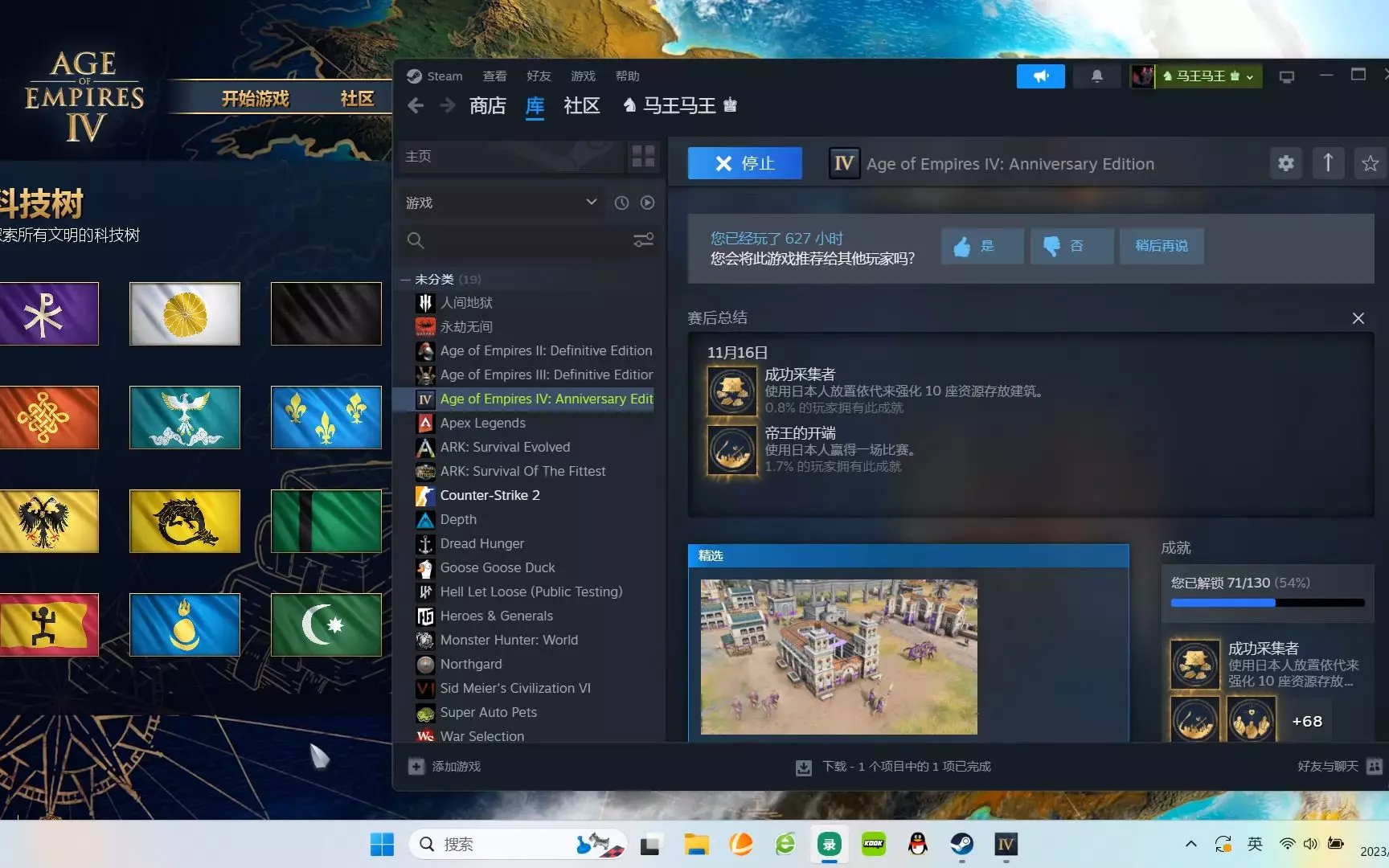Click the Windows Start button
The height and width of the screenshot is (868, 1389).
(x=382, y=844)
